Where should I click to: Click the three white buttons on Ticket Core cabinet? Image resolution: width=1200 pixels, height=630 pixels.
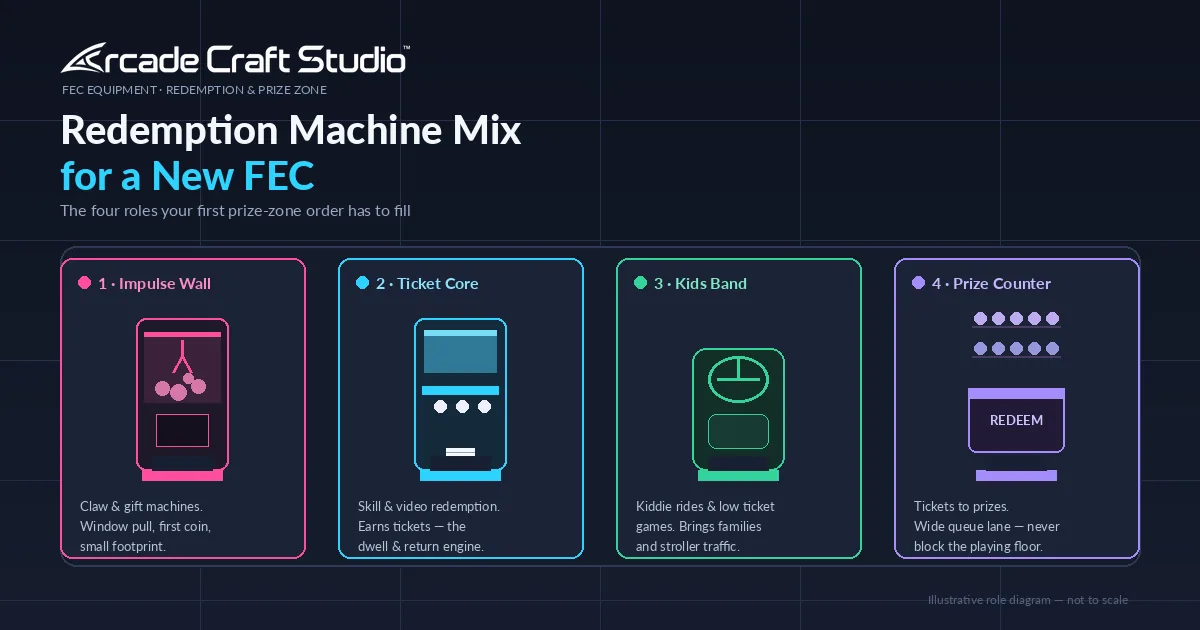point(462,407)
